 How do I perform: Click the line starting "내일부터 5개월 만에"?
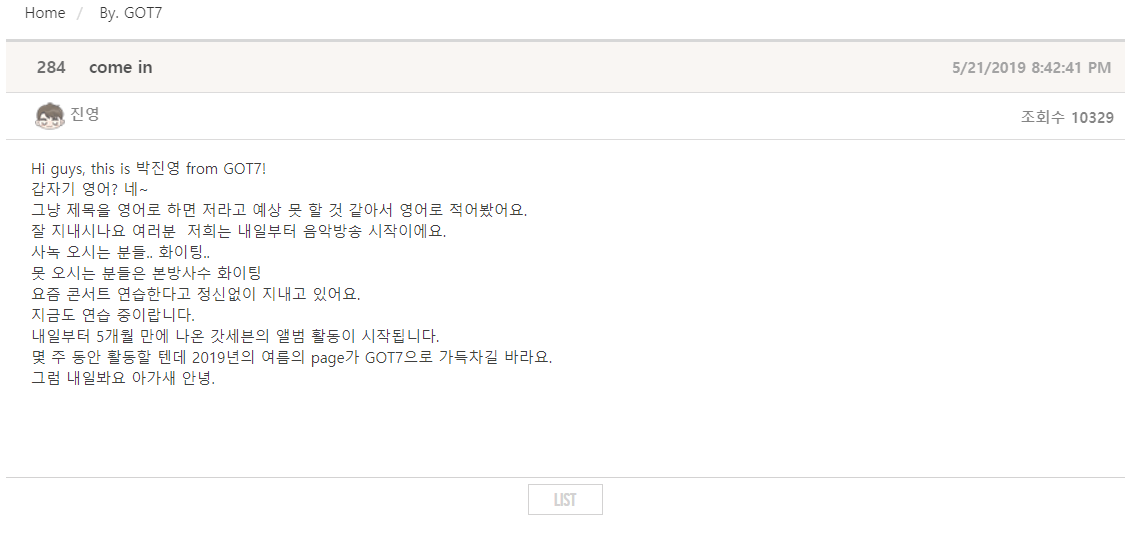coord(235,336)
